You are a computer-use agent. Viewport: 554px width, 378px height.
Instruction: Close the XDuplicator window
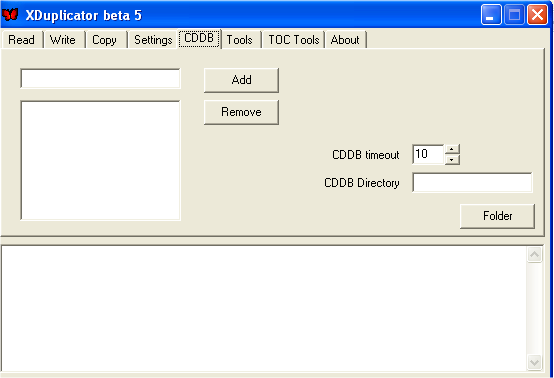tap(537, 15)
